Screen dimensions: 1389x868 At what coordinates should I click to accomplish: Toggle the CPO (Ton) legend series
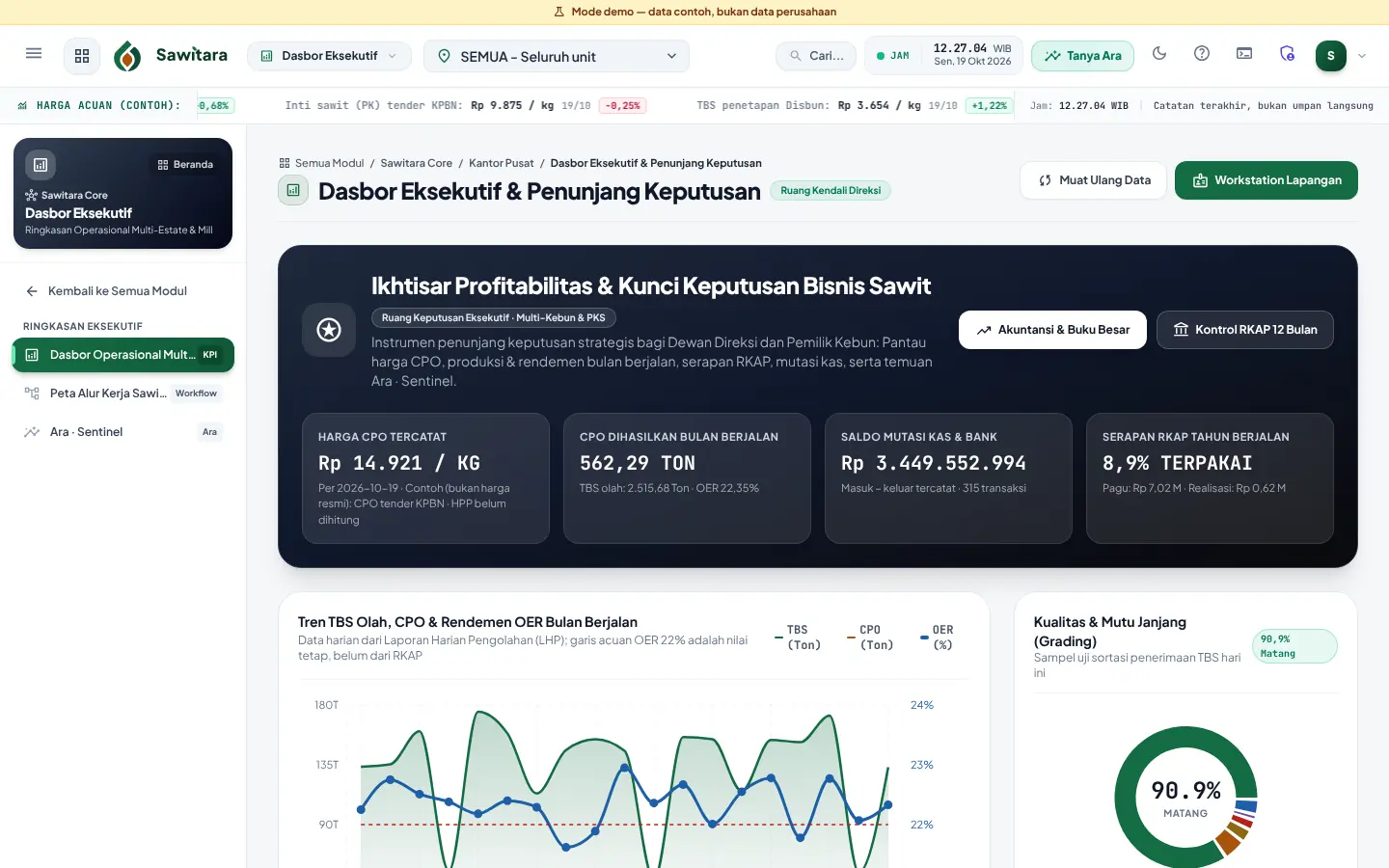click(x=870, y=637)
